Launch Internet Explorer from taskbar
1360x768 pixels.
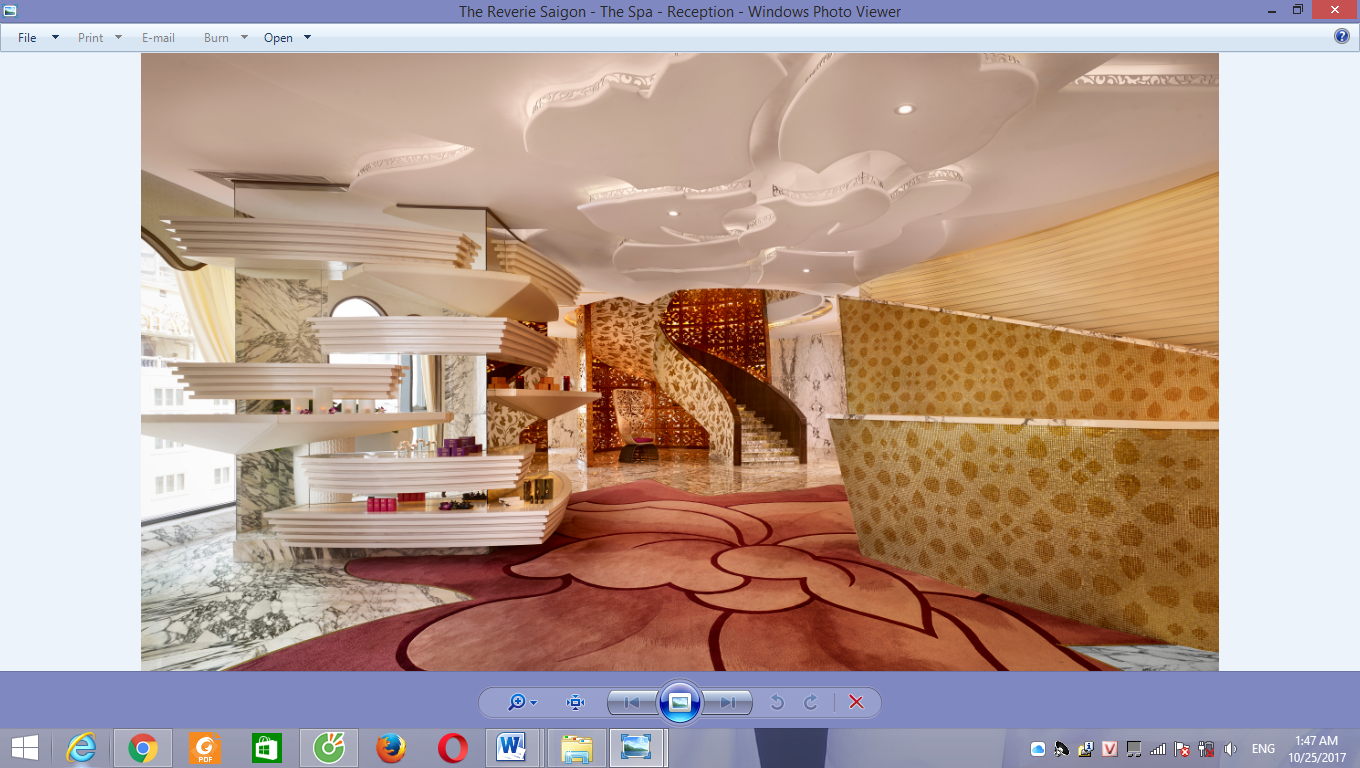pos(82,748)
